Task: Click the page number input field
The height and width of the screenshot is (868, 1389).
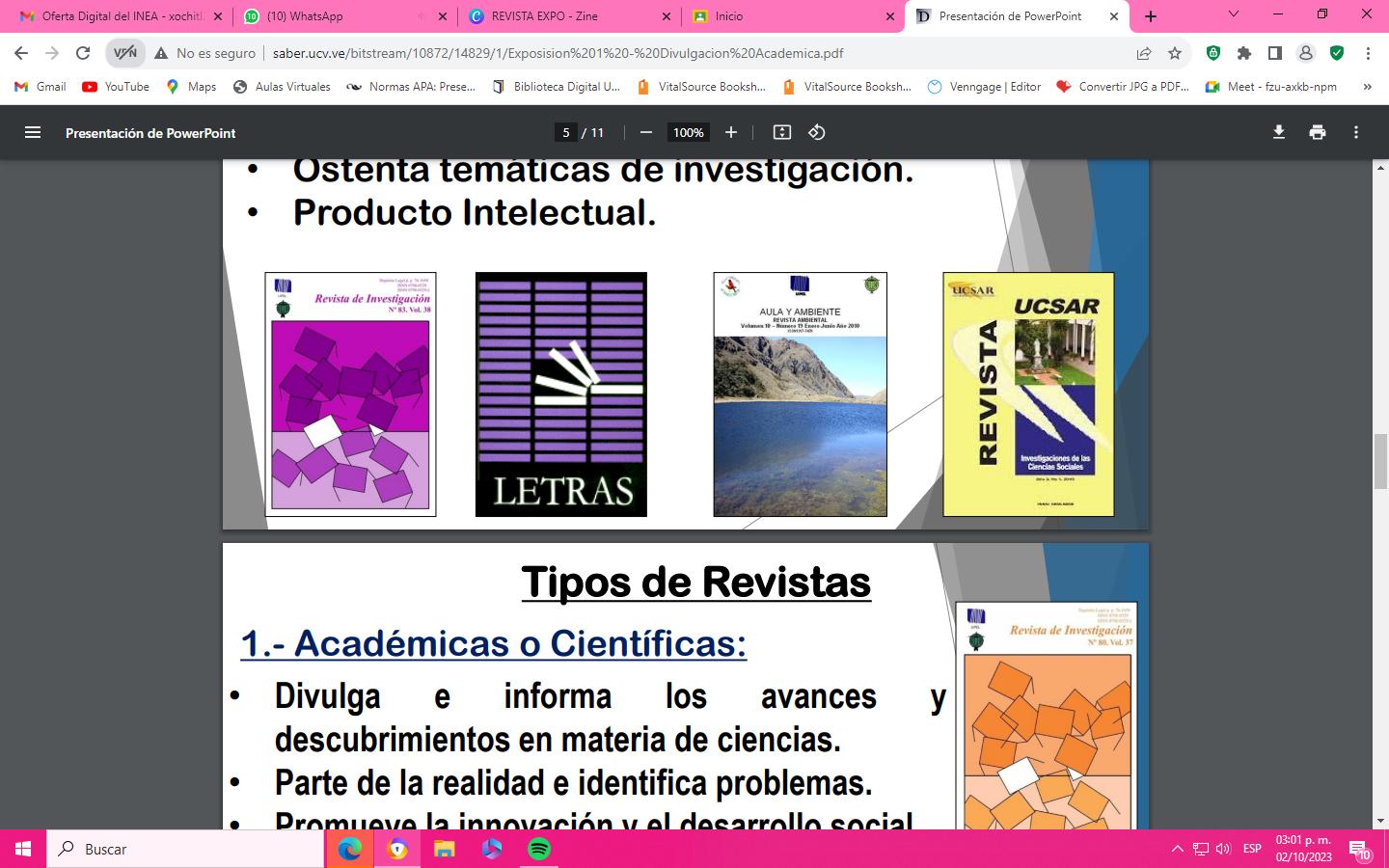Action: pyautogui.click(x=566, y=132)
